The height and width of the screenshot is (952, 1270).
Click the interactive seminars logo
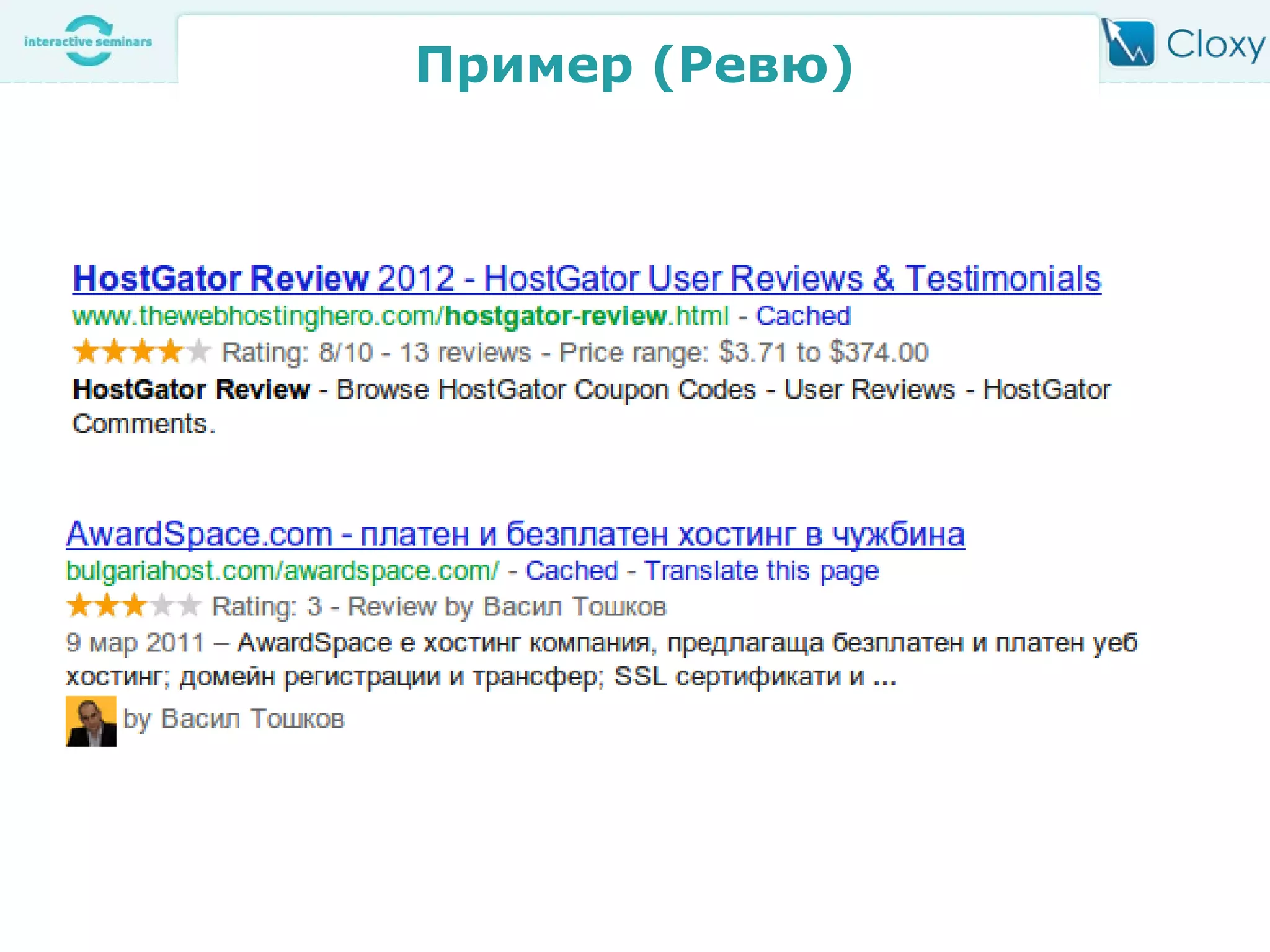click(x=88, y=41)
